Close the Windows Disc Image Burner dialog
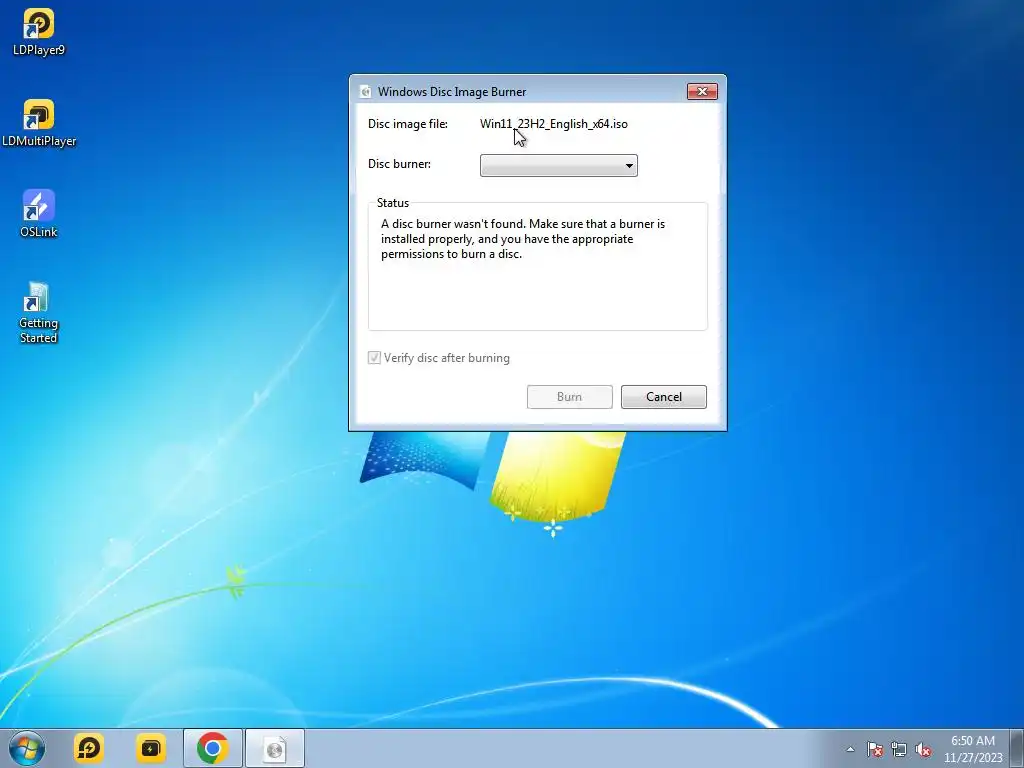1024x768 pixels. click(x=702, y=91)
